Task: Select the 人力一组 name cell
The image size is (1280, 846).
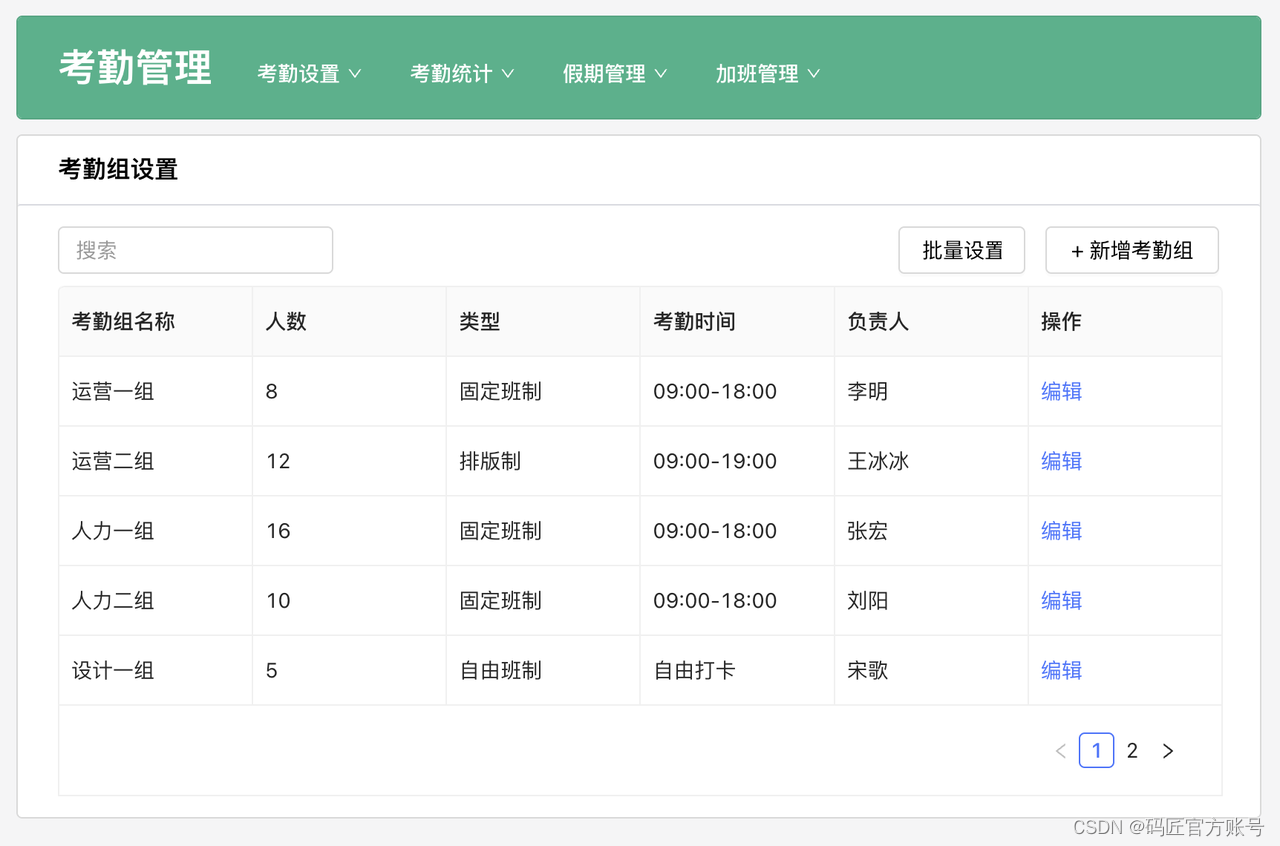Action: tap(156, 531)
